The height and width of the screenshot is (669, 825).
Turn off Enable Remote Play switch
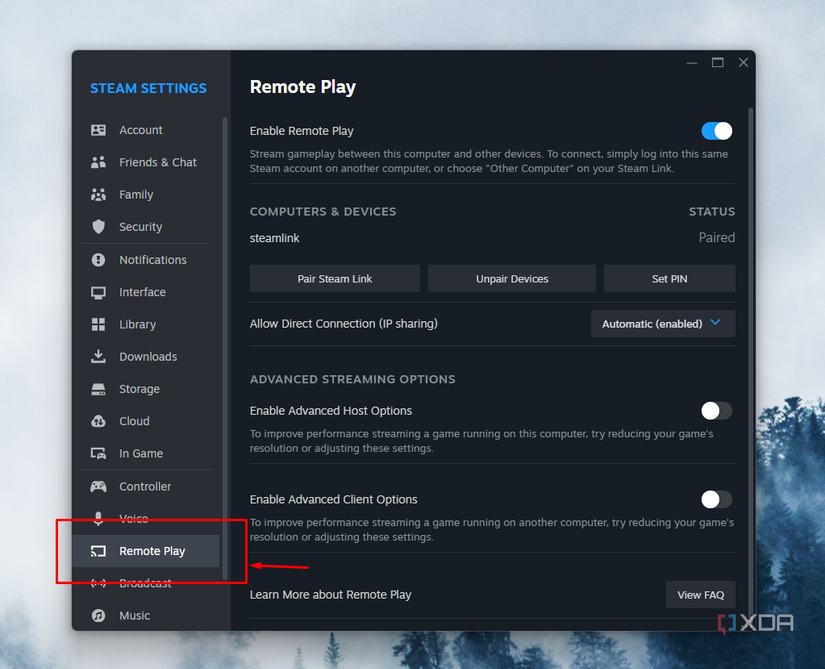click(716, 131)
